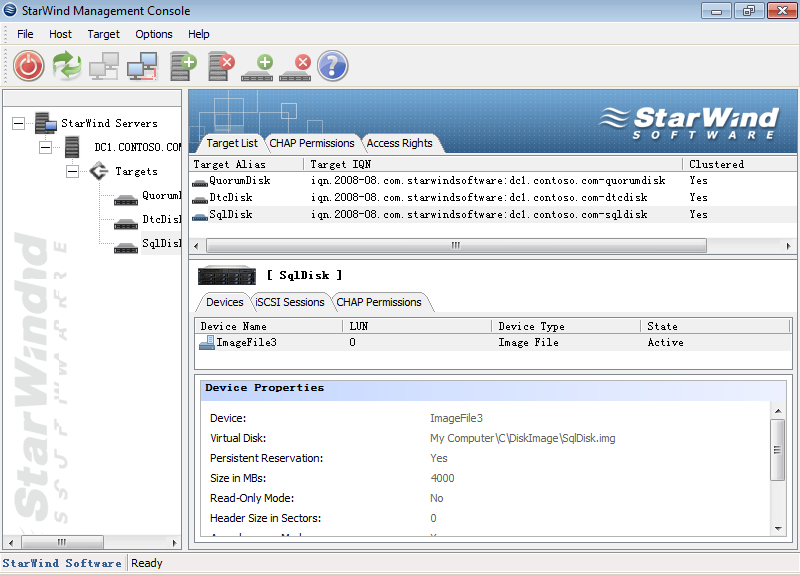Select QuorumDisk row in target list

pos(240,181)
